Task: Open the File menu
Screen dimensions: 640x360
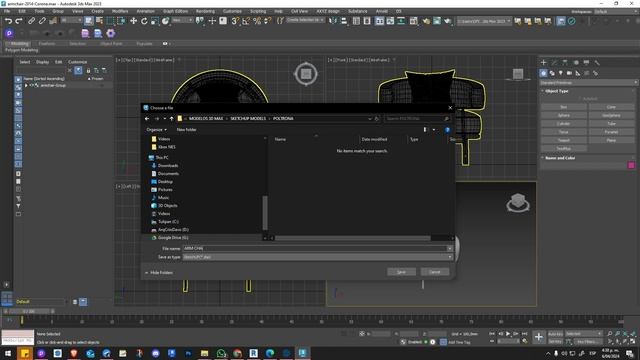Action: 7,11
